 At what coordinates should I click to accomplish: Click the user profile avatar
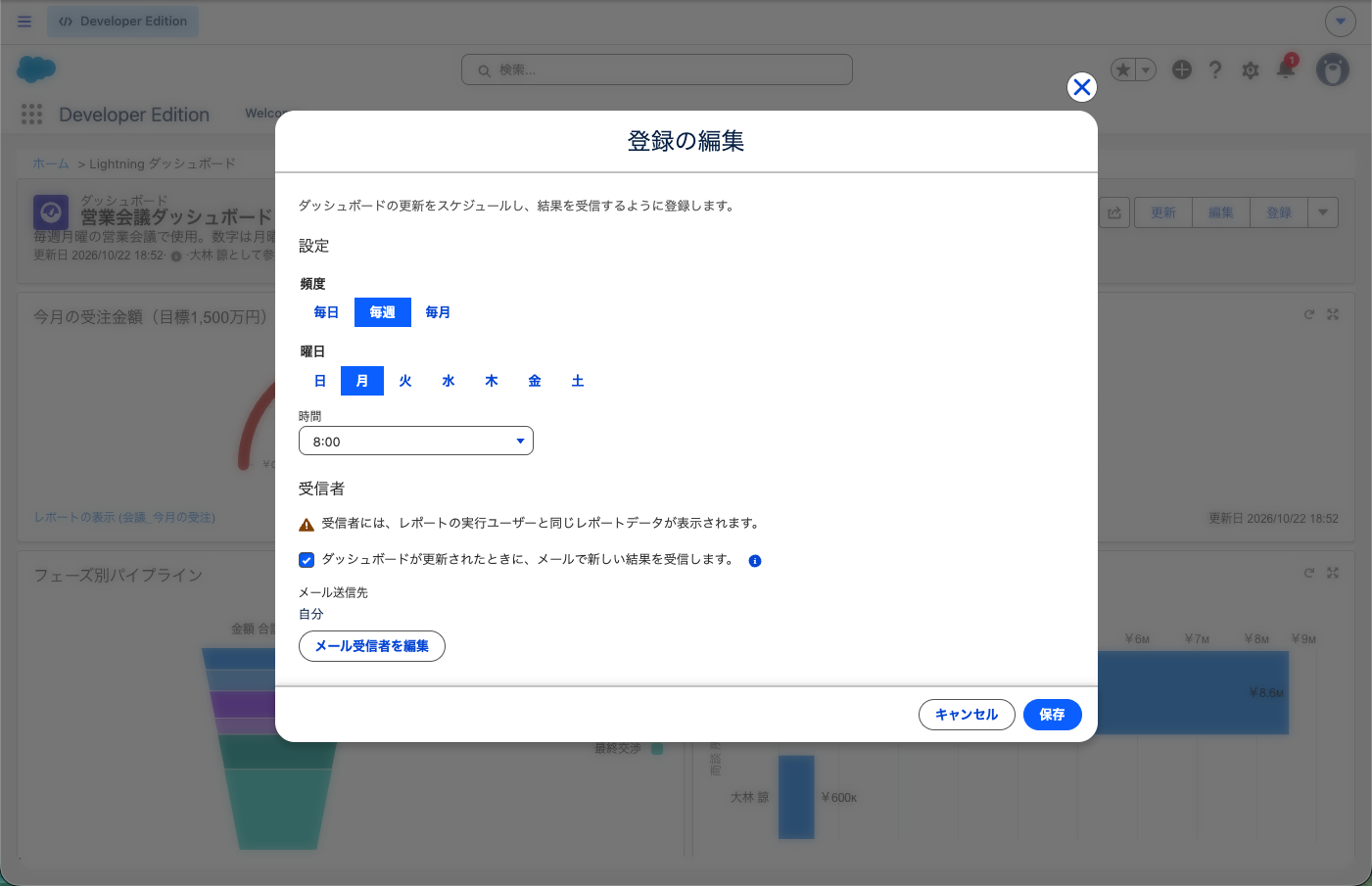coord(1333,70)
